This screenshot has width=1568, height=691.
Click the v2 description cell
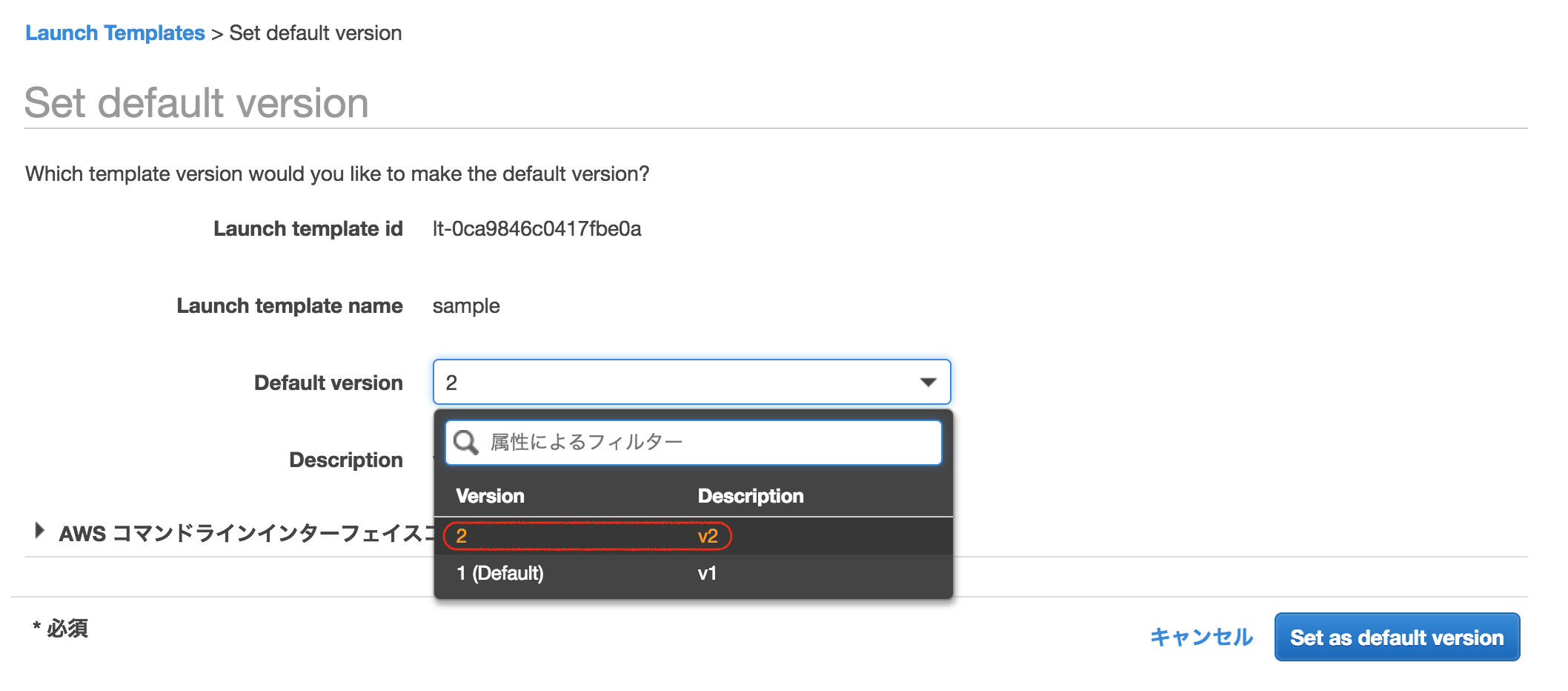pos(708,536)
